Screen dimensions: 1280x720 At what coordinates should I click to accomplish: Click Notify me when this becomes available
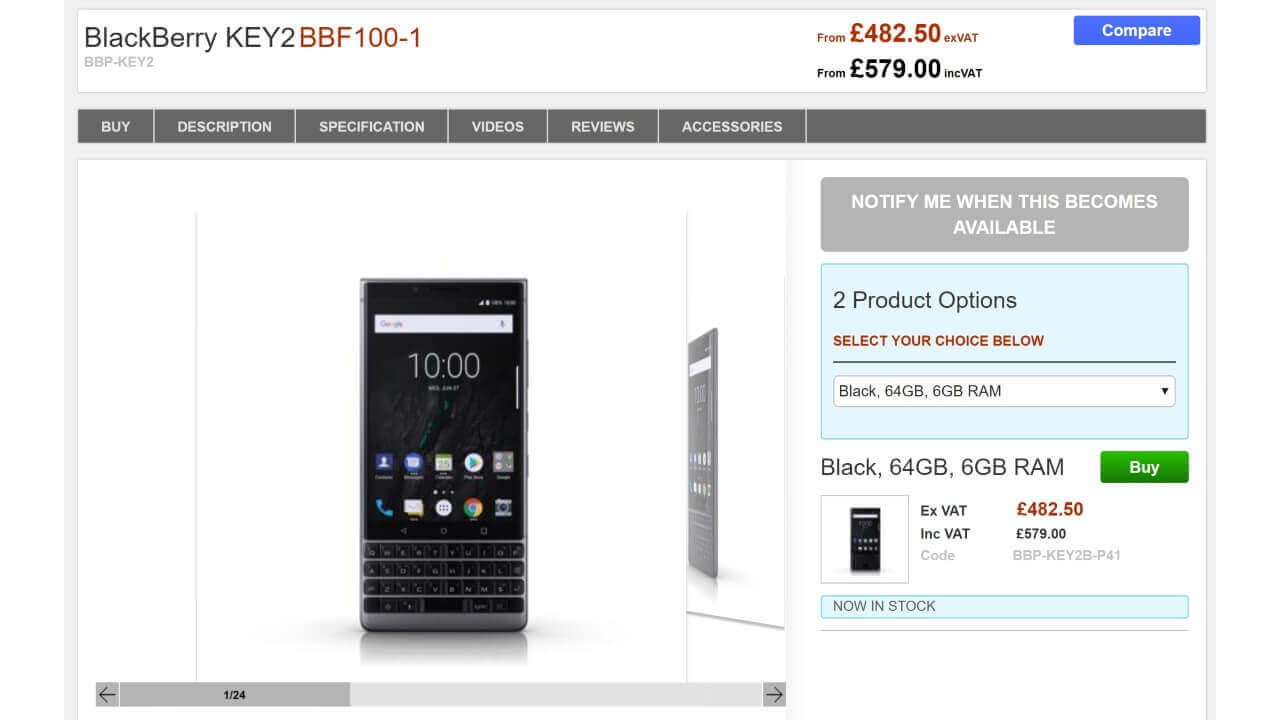click(x=1004, y=214)
